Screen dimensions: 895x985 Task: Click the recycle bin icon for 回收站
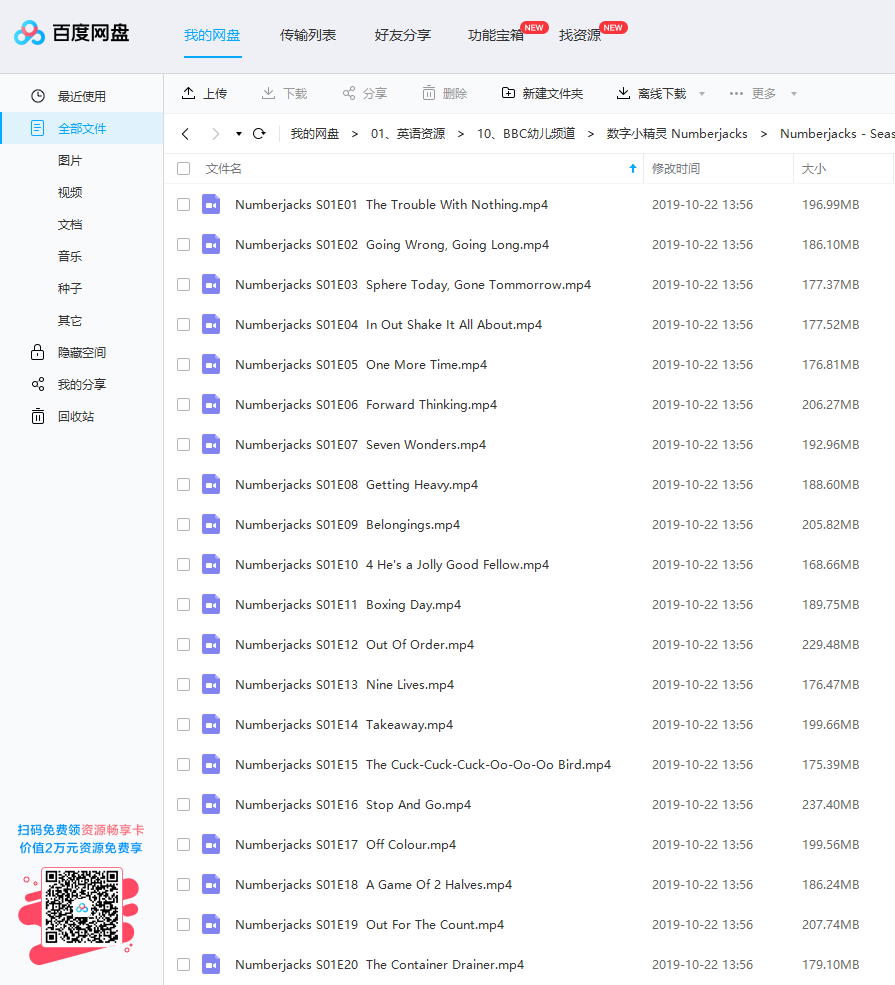(x=38, y=416)
